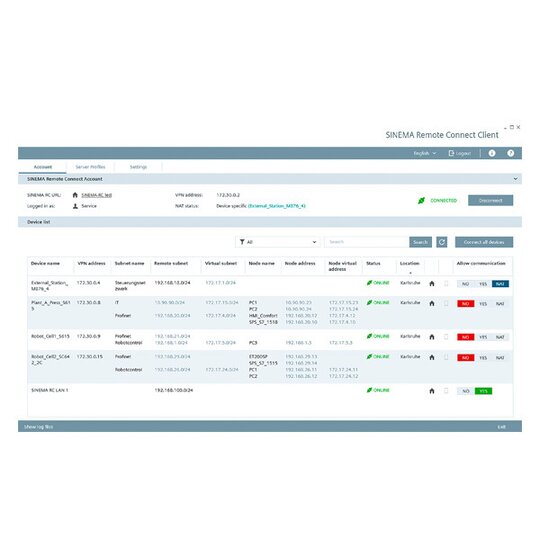Open the help question mark icon
Screen dimensions: 540x540
pyautogui.click(x=510, y=153)
